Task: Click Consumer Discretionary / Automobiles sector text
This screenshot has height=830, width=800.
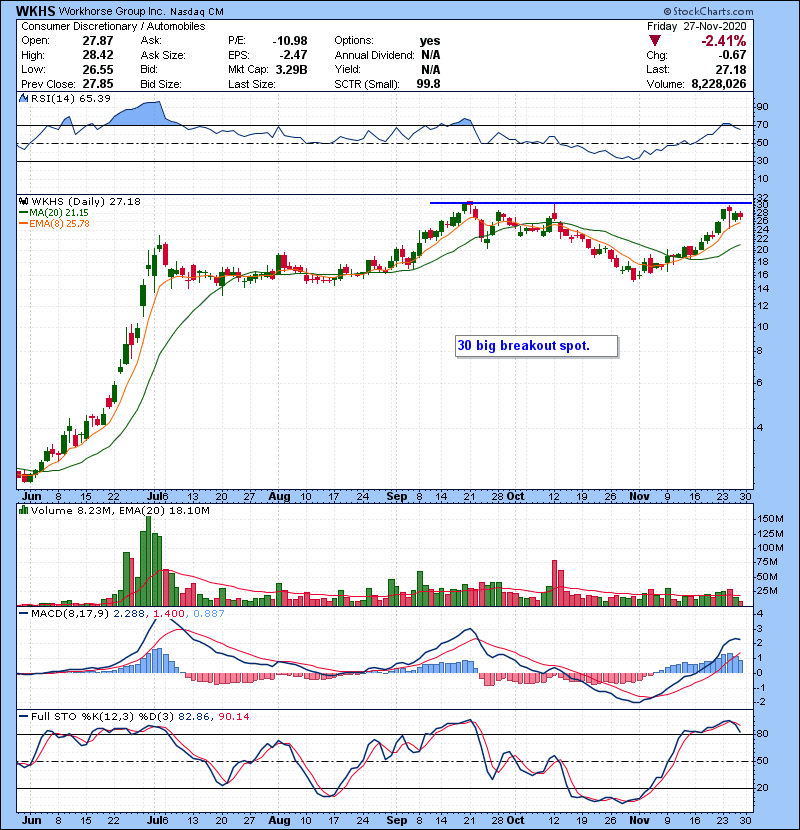Action: (x=113, y=26)
